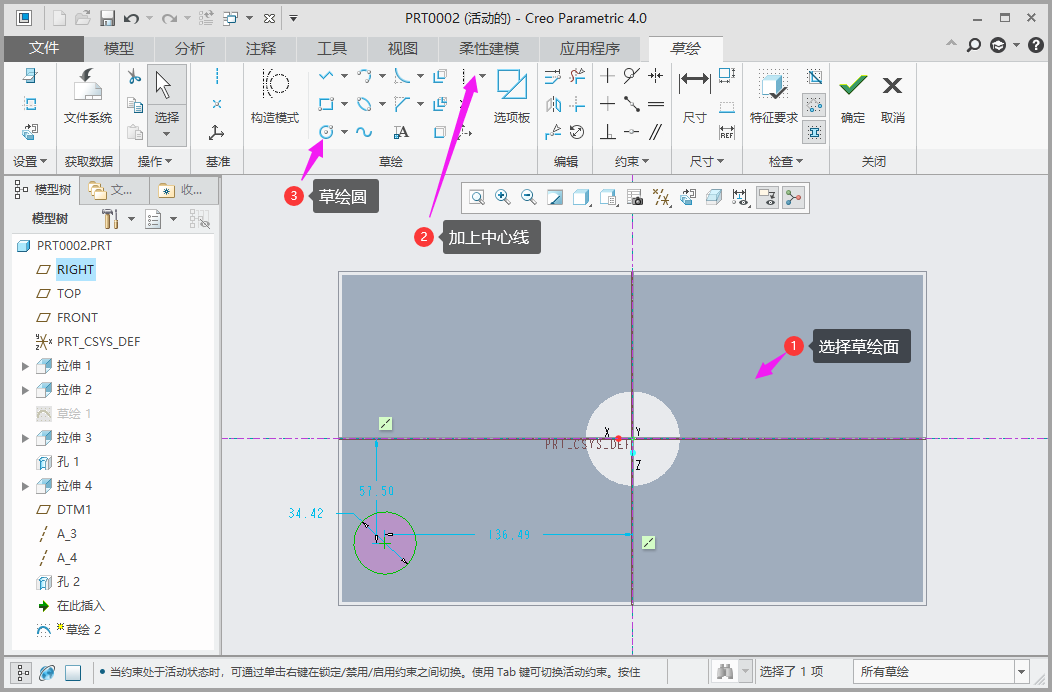
Task: Click the spline curve tool
Action: click(x=364, y=132)
